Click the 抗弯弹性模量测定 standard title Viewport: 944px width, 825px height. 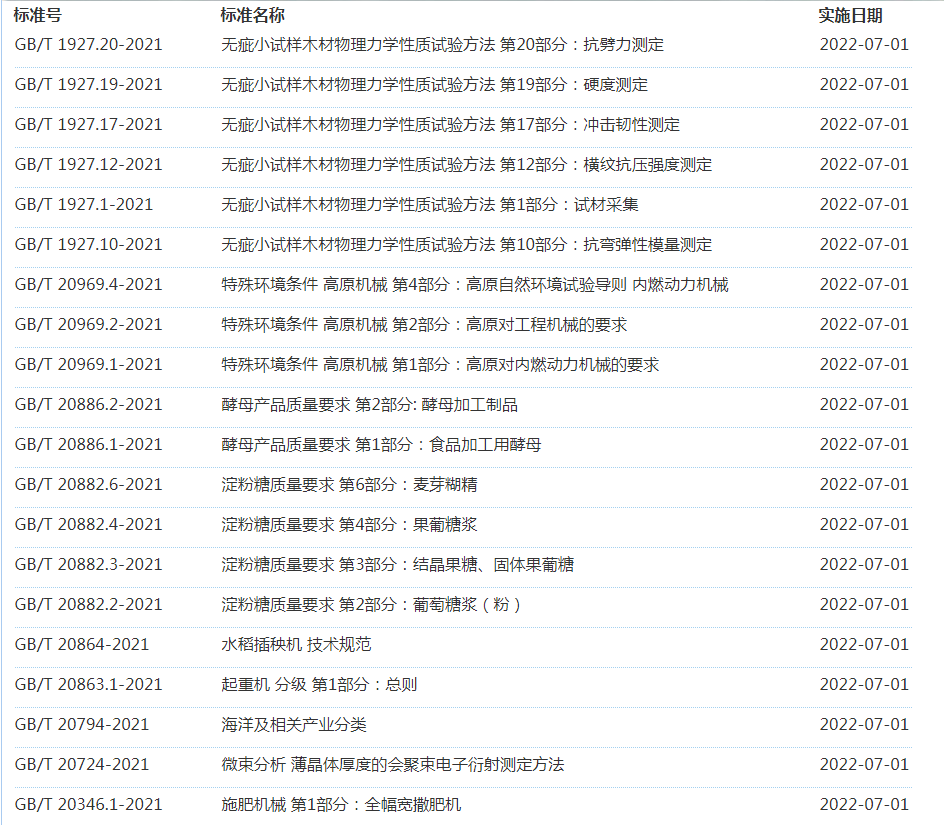pos(466,244)
